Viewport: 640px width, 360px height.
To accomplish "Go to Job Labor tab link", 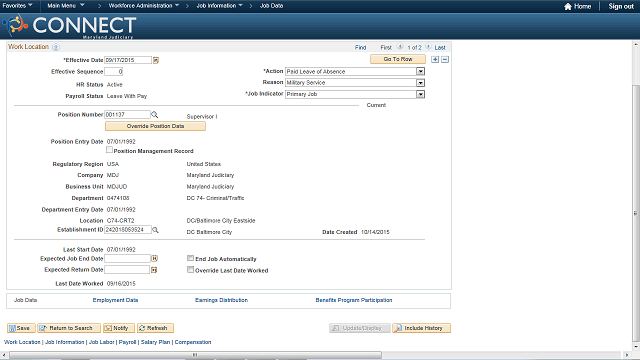I will (x=102, y=342).
